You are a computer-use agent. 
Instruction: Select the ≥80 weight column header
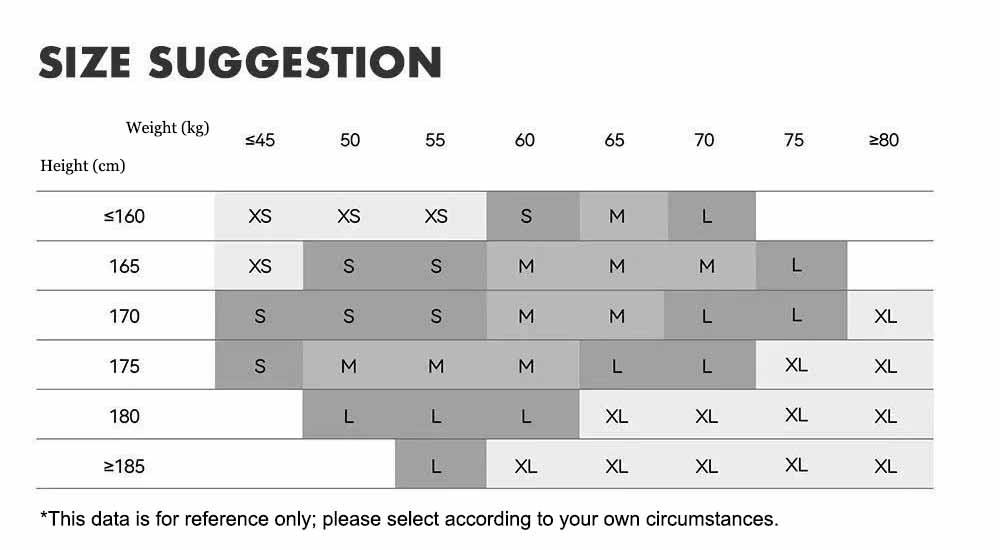pyautogui.click(x=884, y=140)
